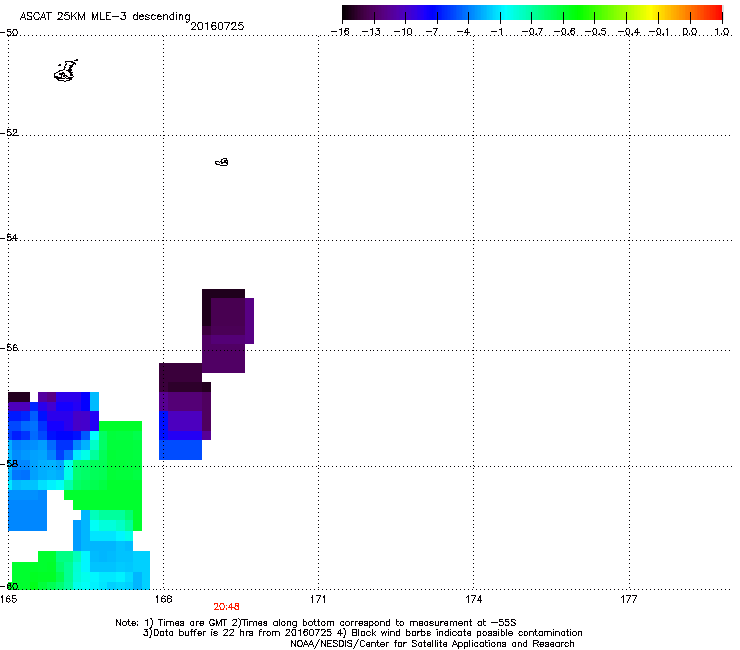Click latitude label -56
740x650 pixels.
tap(9, 347)
